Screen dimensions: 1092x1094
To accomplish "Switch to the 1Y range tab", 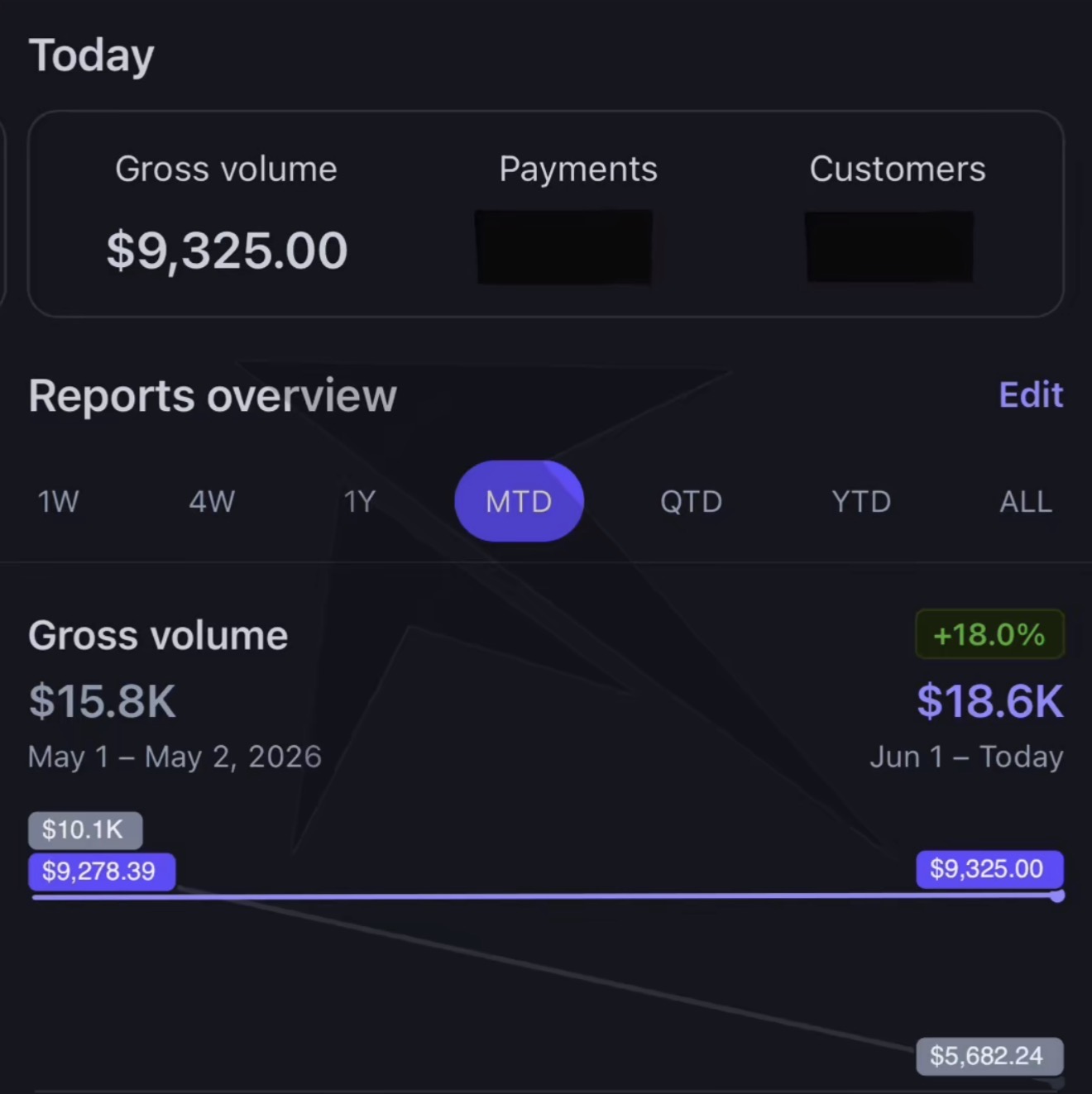I will click(x=360, y=501).
